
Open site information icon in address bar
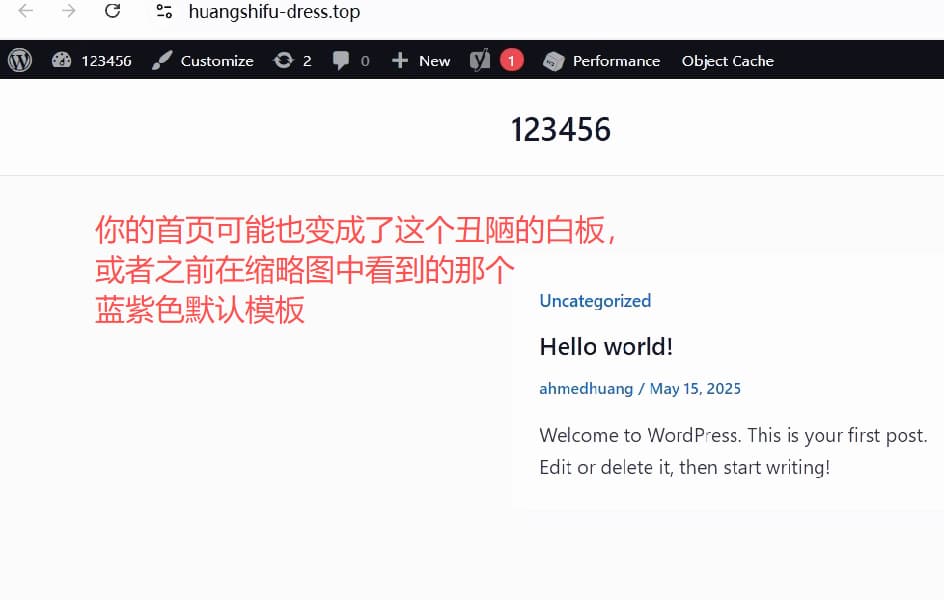pyautogui.click(x=164, y=11)
